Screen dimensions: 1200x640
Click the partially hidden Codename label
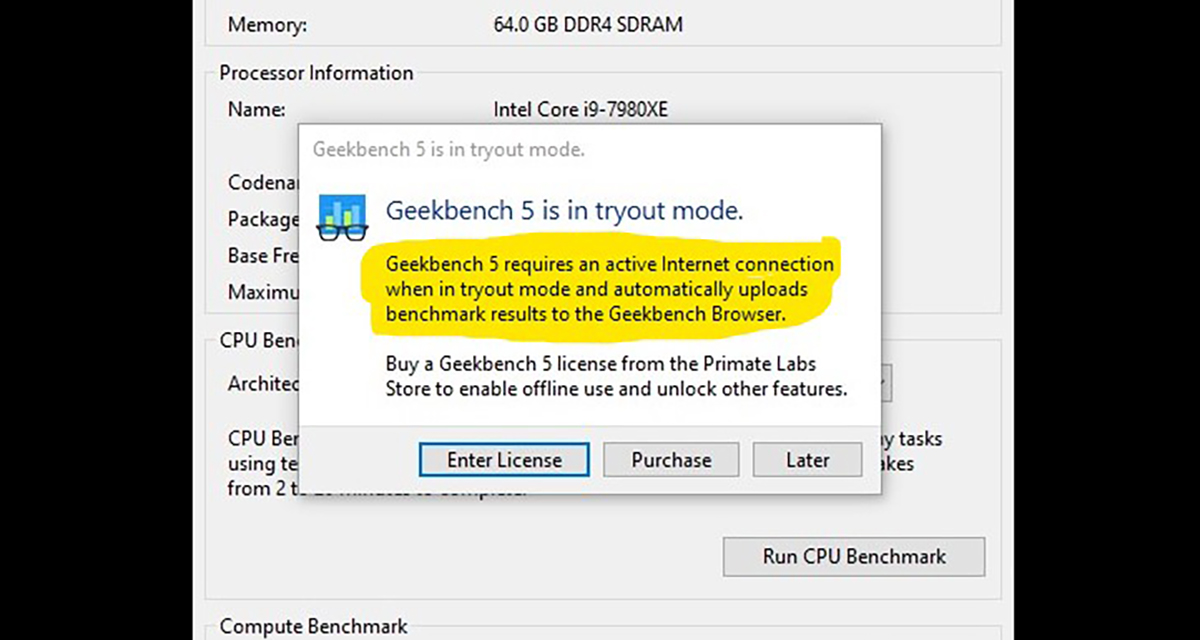pyautogui.click(x=263, y=183)
